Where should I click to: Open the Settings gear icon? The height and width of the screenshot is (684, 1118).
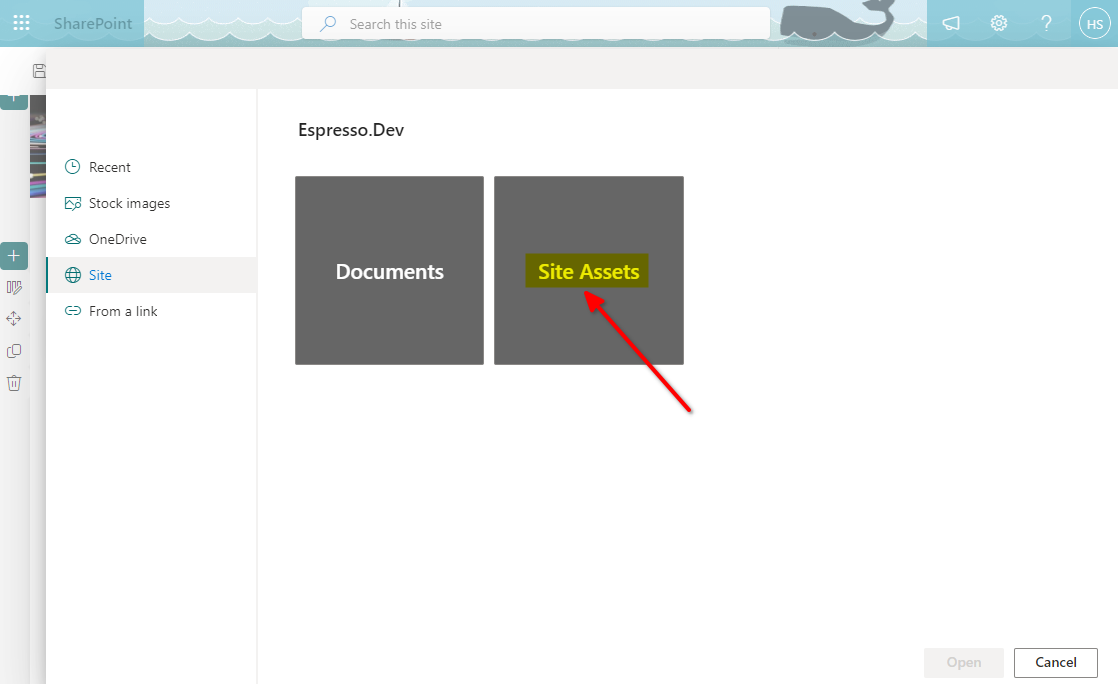point(998,24)
